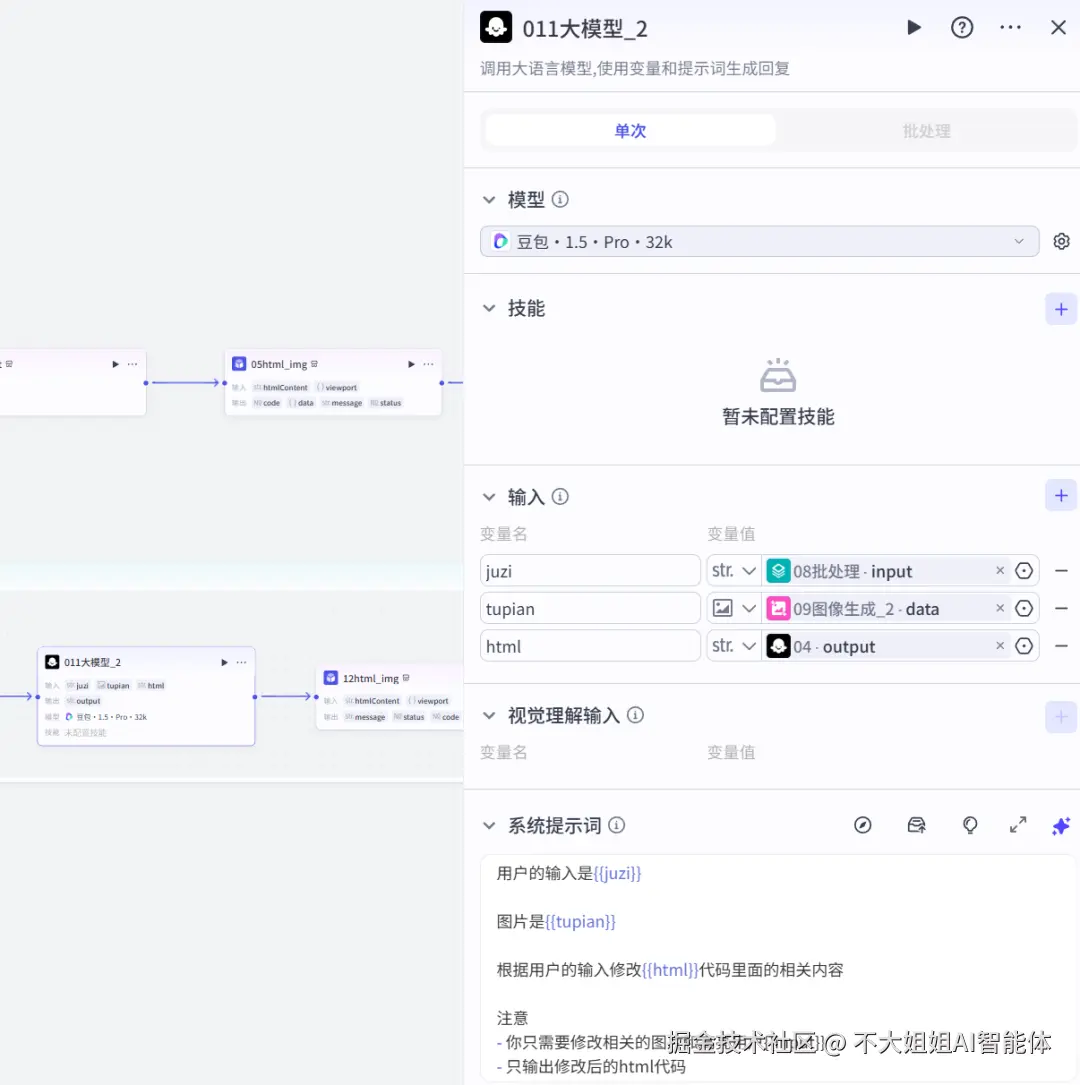Viewport: 1080px width, 1085px height.
Task: Add a new input variable
Action: pos(1061,495)
